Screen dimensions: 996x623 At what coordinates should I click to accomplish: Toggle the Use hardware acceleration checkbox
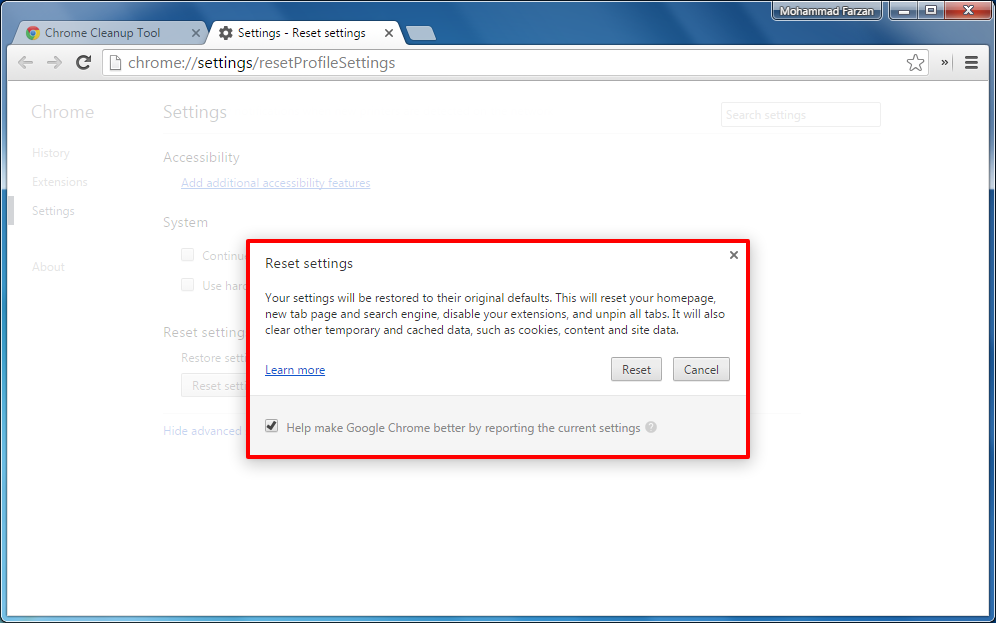[187, 285]
